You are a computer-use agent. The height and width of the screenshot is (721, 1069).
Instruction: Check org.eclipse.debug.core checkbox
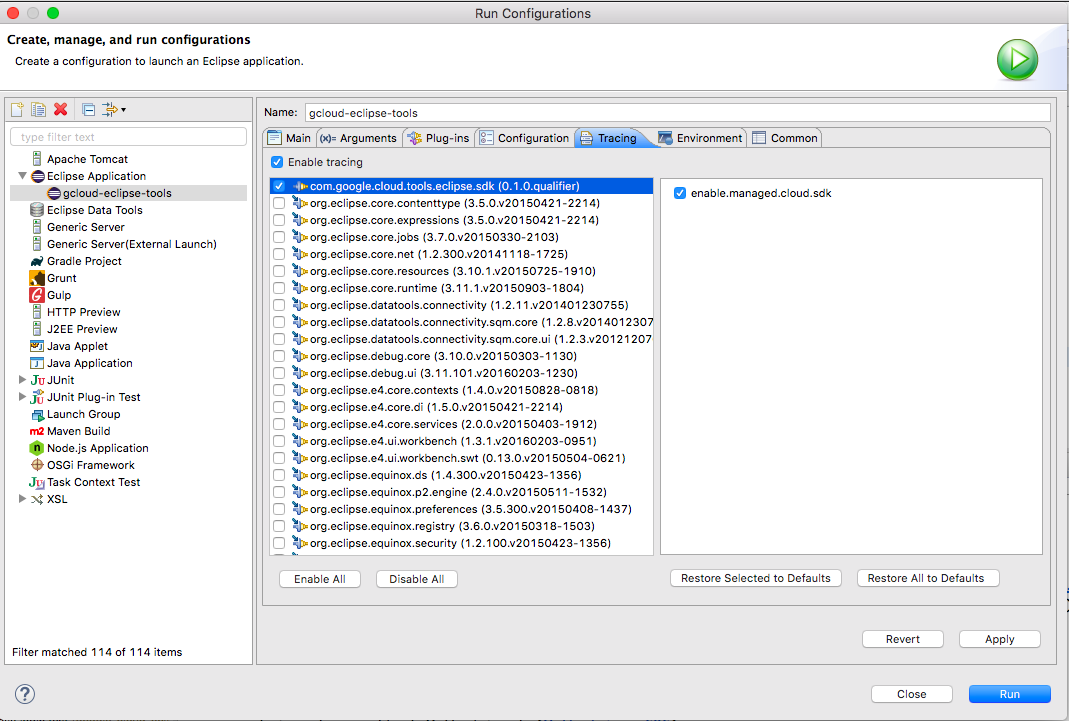279,356
